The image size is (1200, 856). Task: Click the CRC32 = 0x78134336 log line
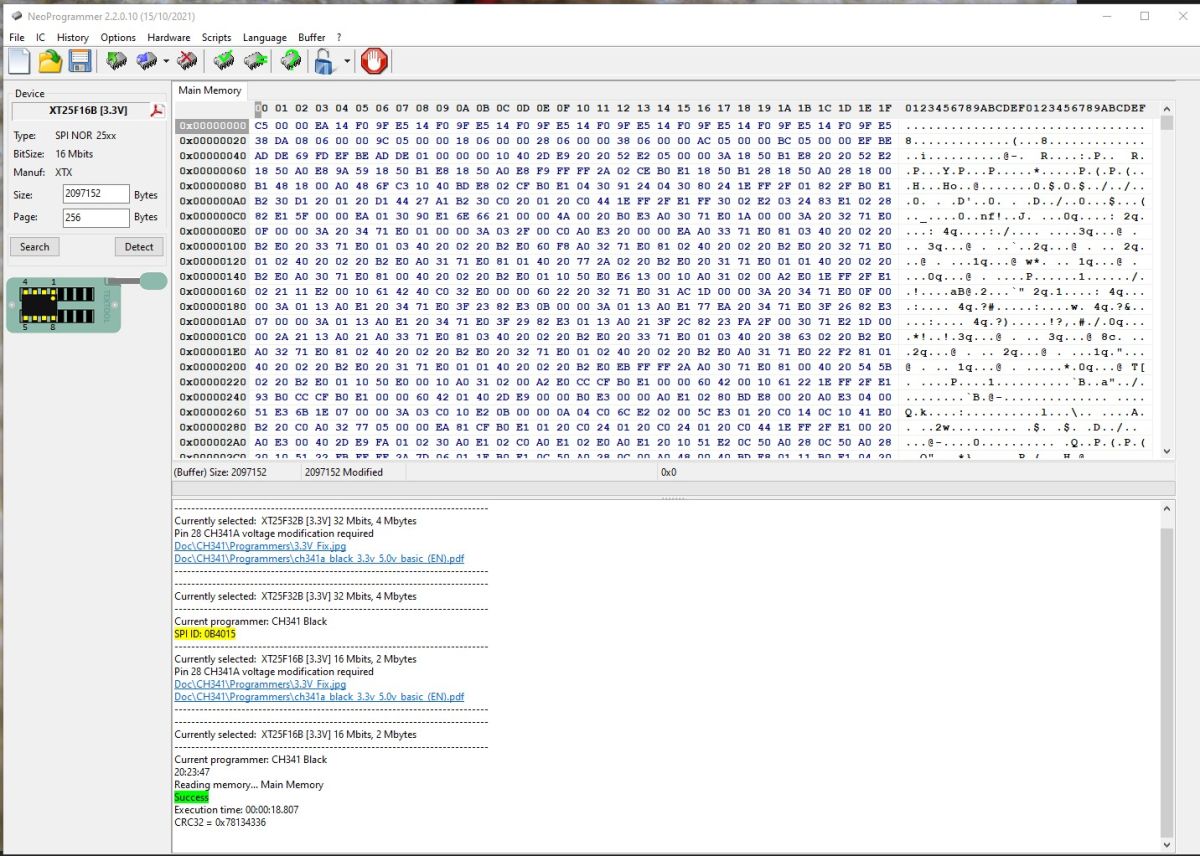pos(220,822)
